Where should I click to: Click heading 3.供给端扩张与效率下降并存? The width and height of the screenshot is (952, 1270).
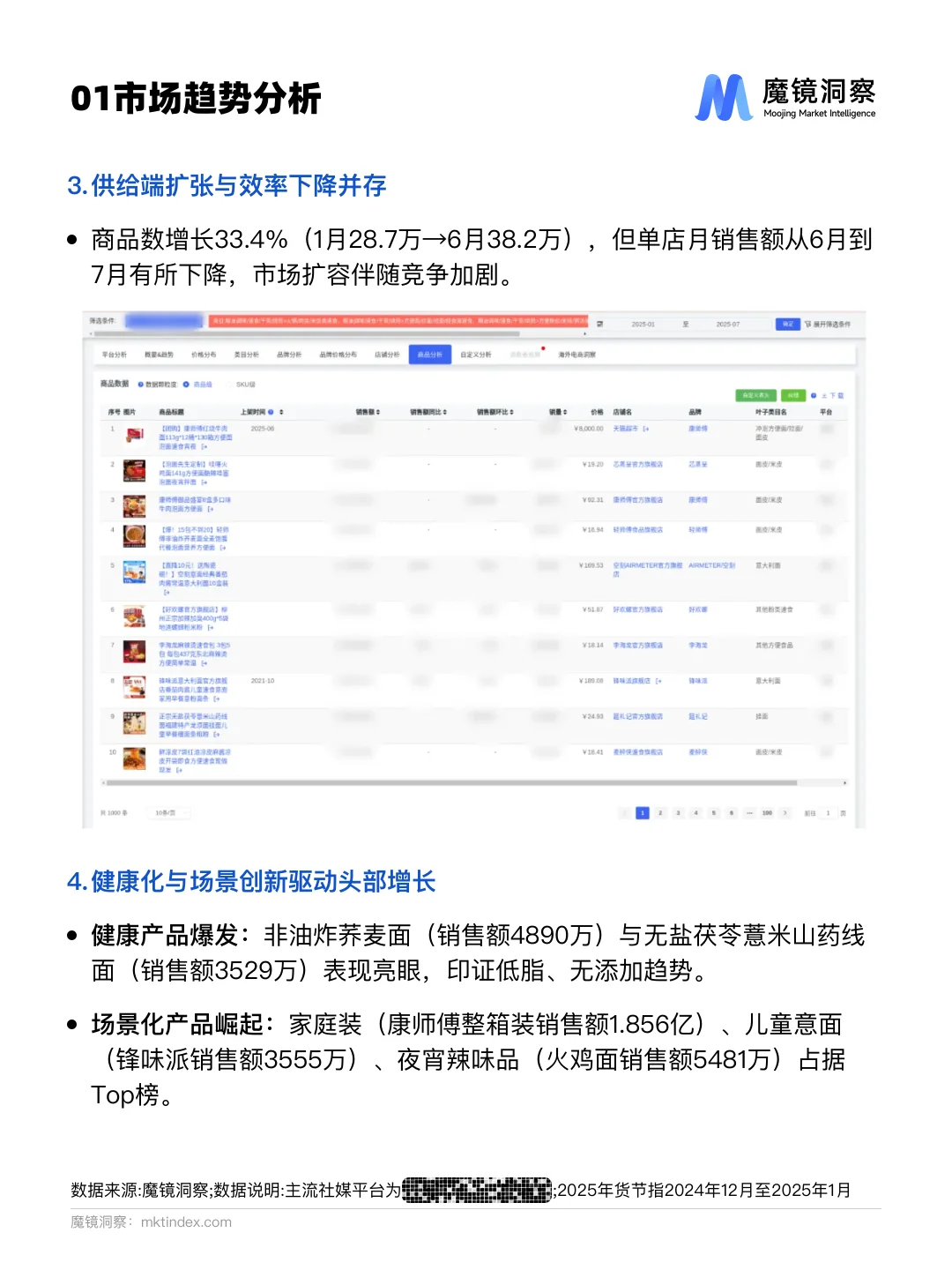pos(227,186)
